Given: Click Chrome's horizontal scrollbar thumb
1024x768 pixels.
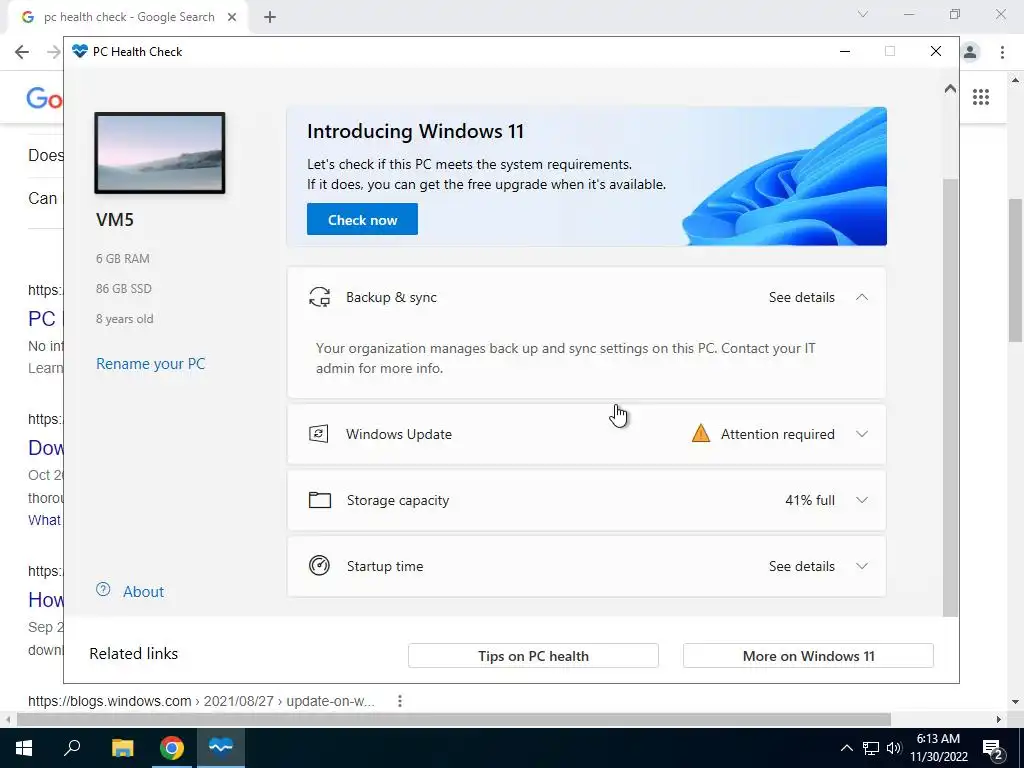Looking at the screenshot, I should pyautogui.click(x=454, y=719).
